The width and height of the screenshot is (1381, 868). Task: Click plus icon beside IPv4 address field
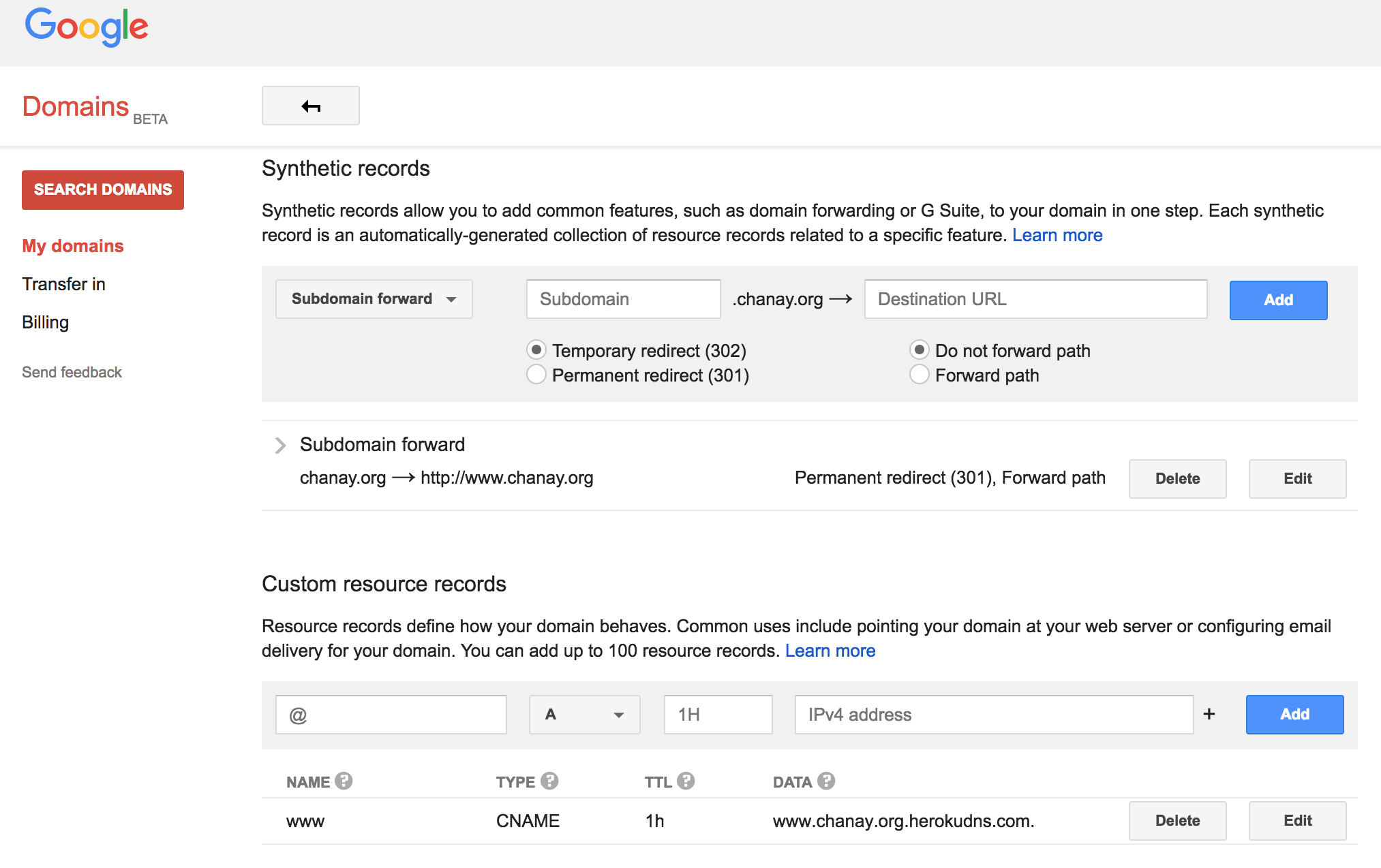[1209, 714]
